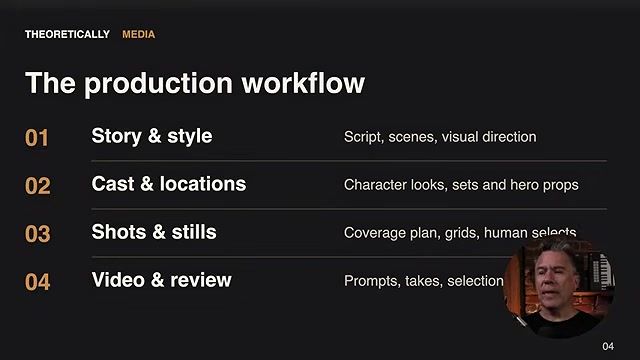Click the THEORETICALLY brand text
640x360 pixels.
67,34
